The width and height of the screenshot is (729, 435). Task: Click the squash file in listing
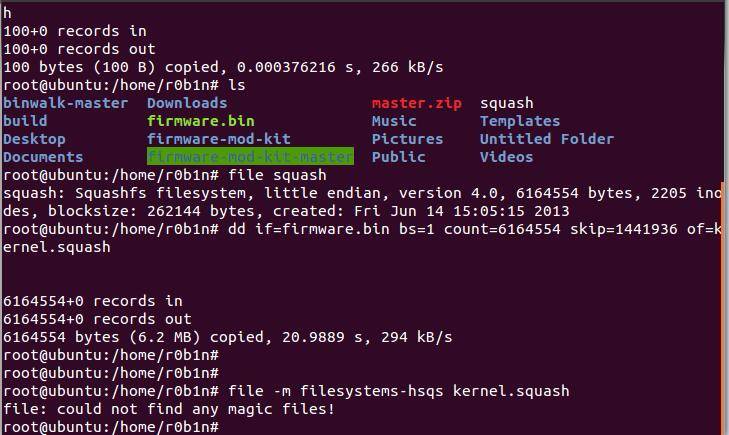pos(507,103)
